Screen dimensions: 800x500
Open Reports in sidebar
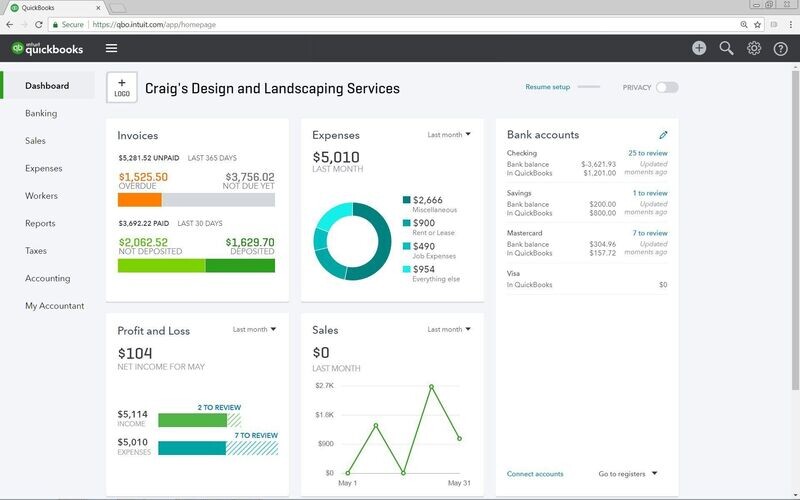40,223
